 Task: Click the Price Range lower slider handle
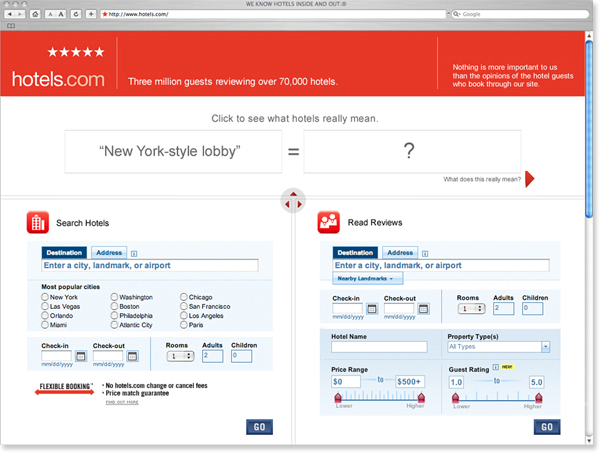point(338,398)
